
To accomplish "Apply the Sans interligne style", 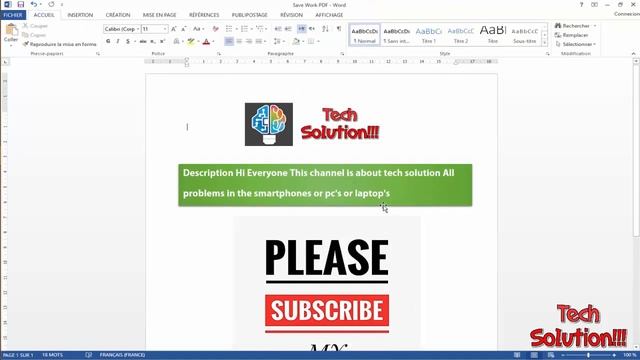I will pyautogui.click(x=396, y=35).
